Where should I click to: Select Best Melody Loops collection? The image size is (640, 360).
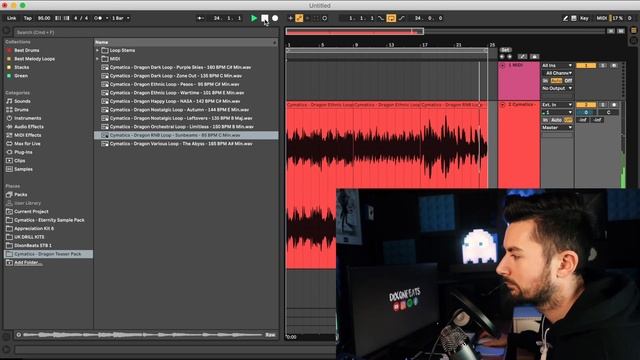34,59
